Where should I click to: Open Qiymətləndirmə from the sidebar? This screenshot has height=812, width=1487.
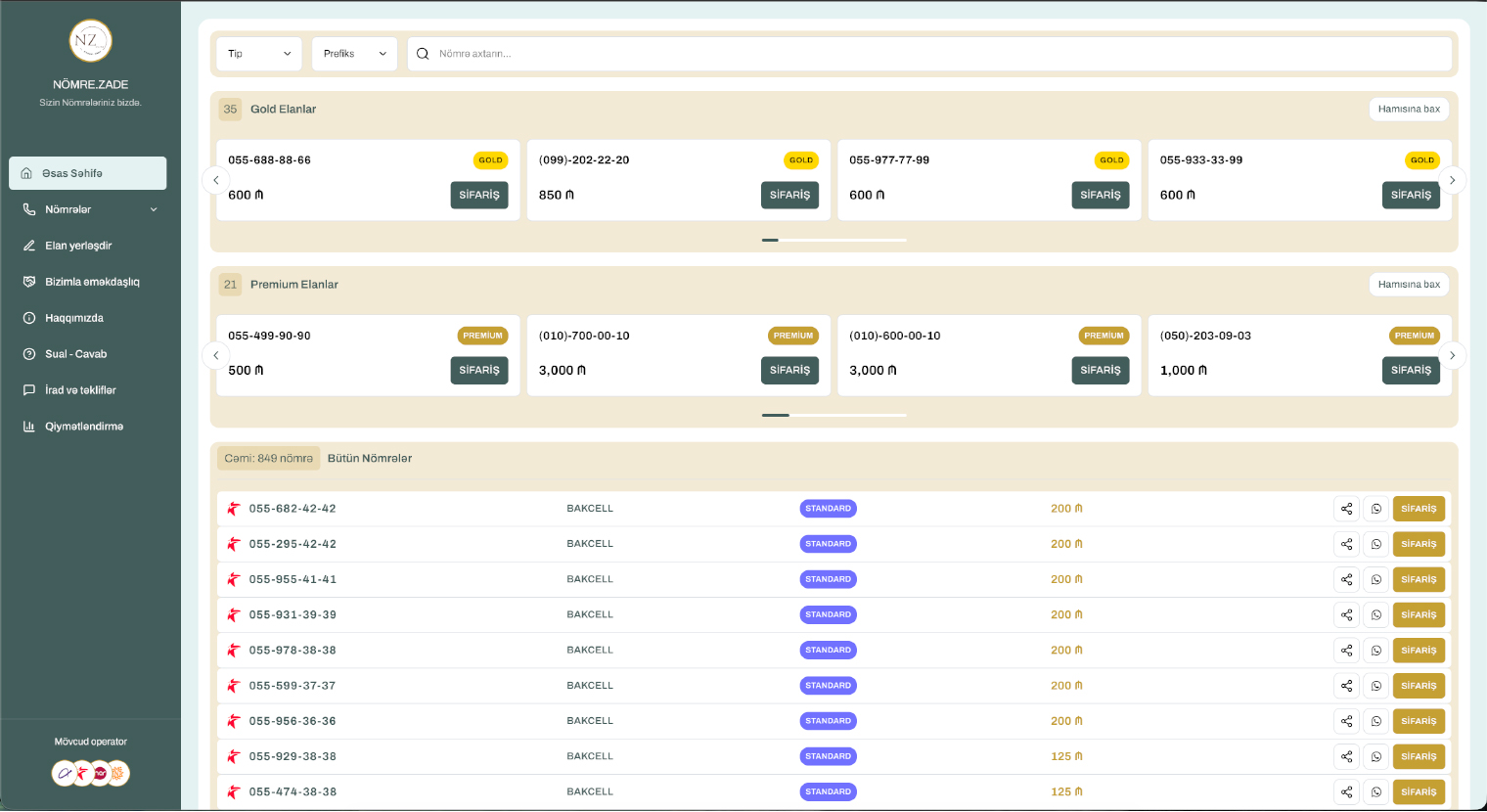point(83,427)
